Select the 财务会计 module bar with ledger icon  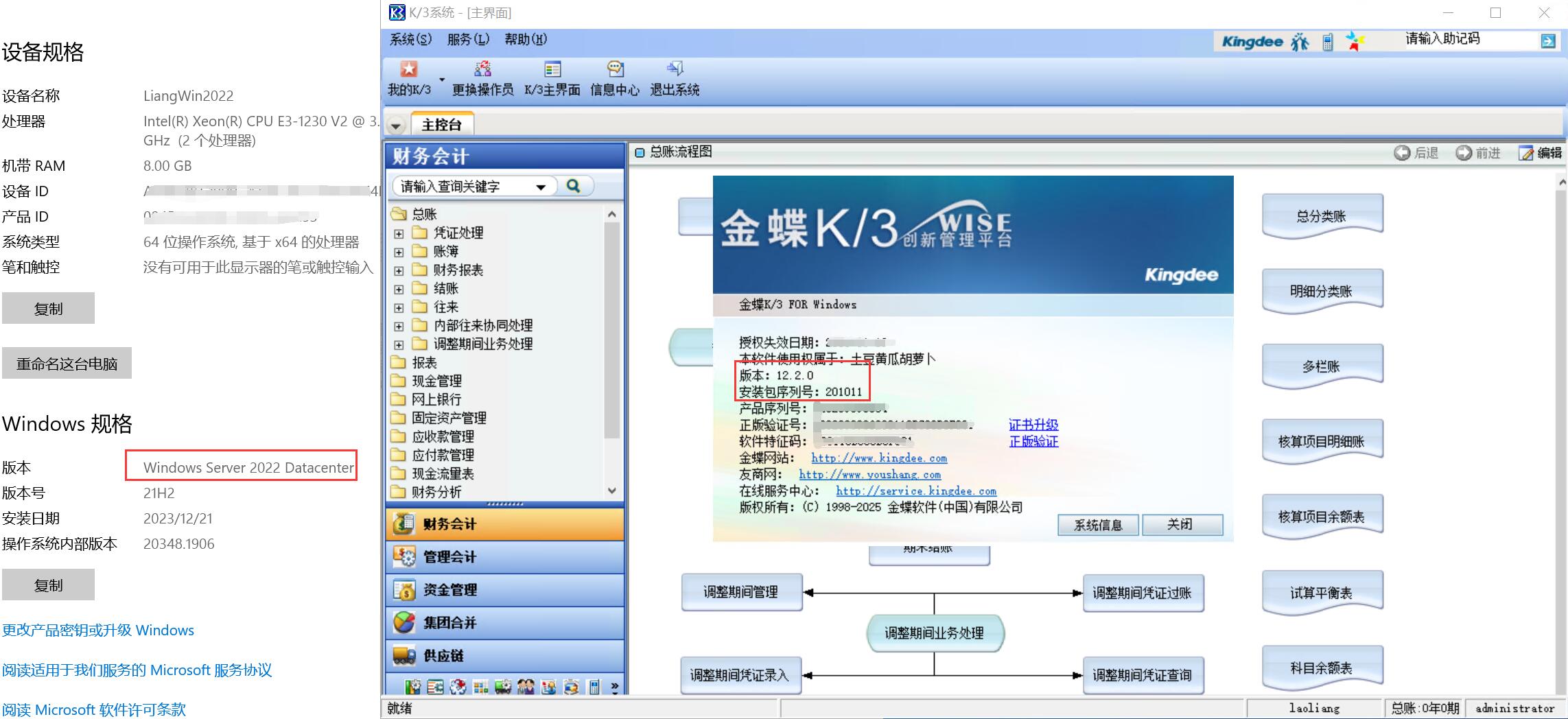(505, 524)
